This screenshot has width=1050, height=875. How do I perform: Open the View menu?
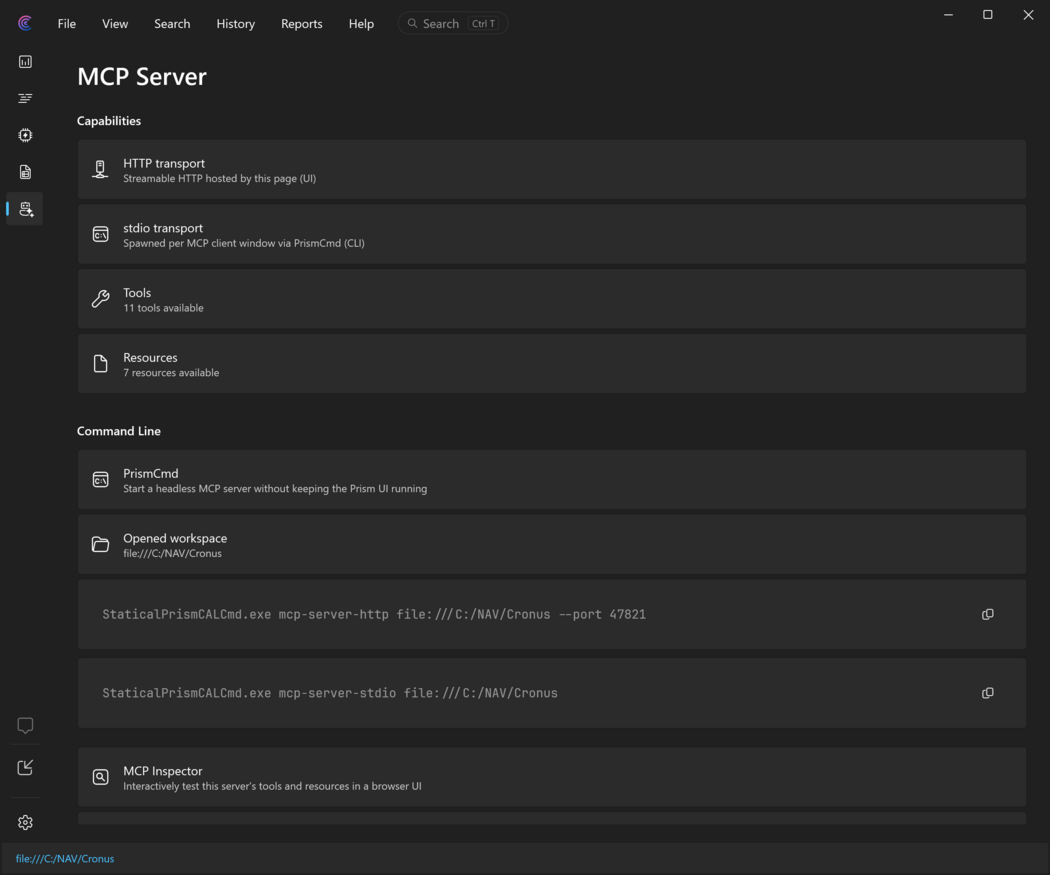[x=115, y=23]
